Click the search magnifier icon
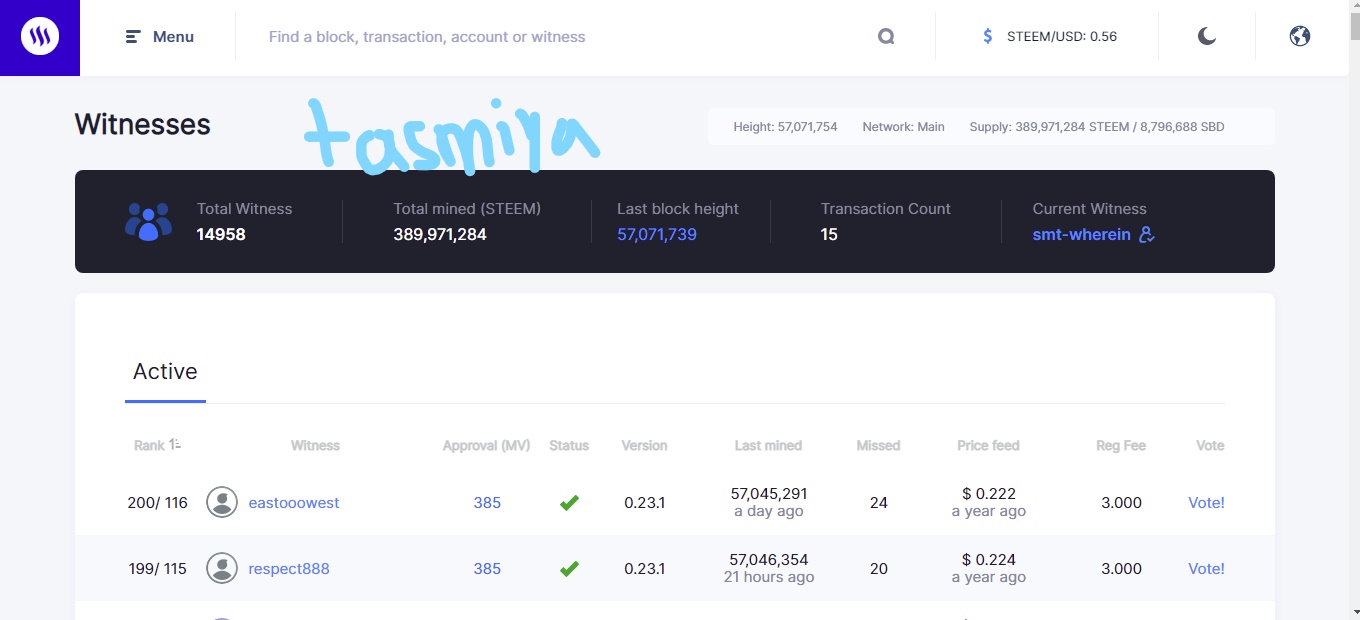Viewport: 1360px width, 620px height. click(x=886, y=37)
